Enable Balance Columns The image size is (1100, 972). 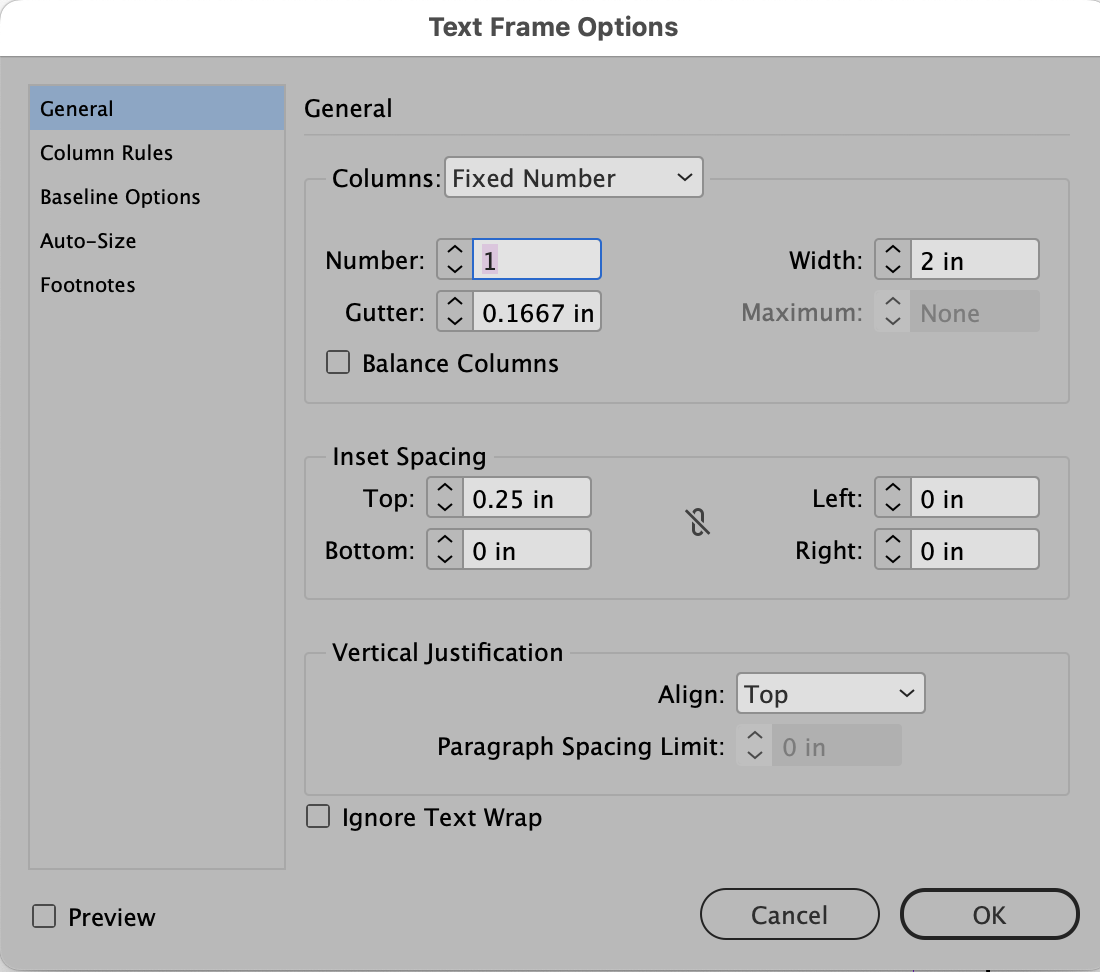(337, 363)
